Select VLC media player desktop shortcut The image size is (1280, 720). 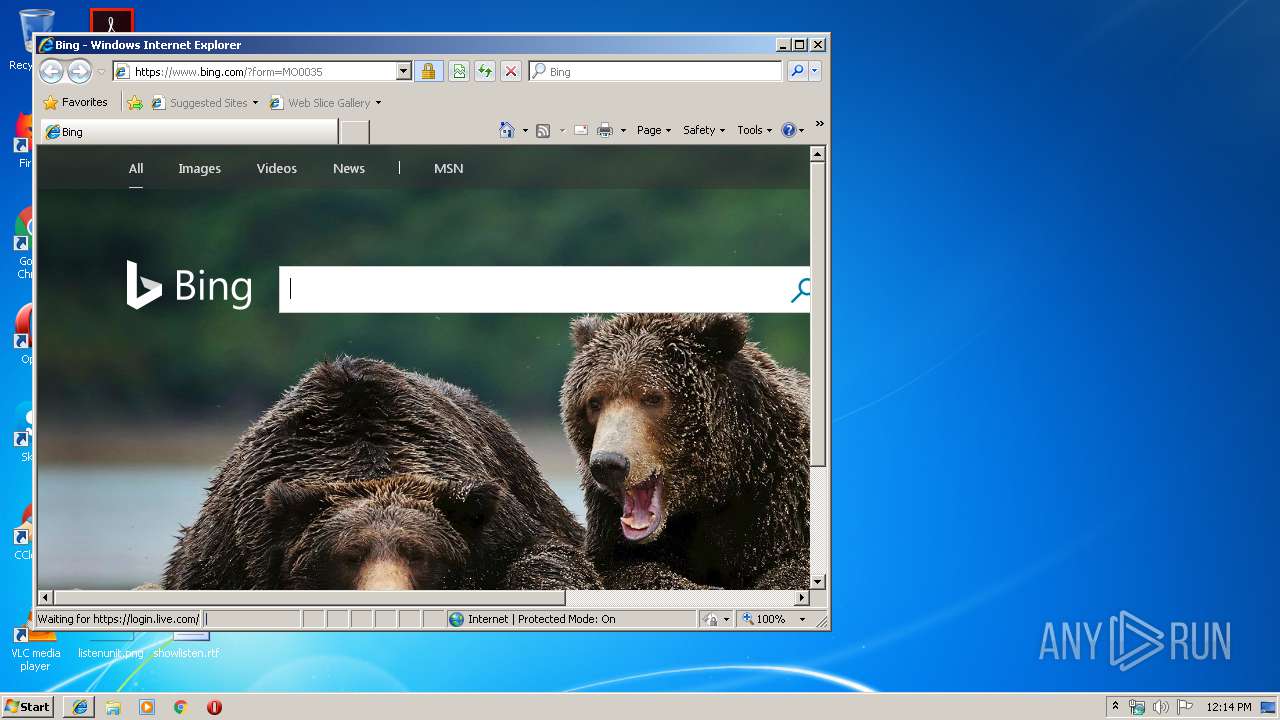coord(35,645)
